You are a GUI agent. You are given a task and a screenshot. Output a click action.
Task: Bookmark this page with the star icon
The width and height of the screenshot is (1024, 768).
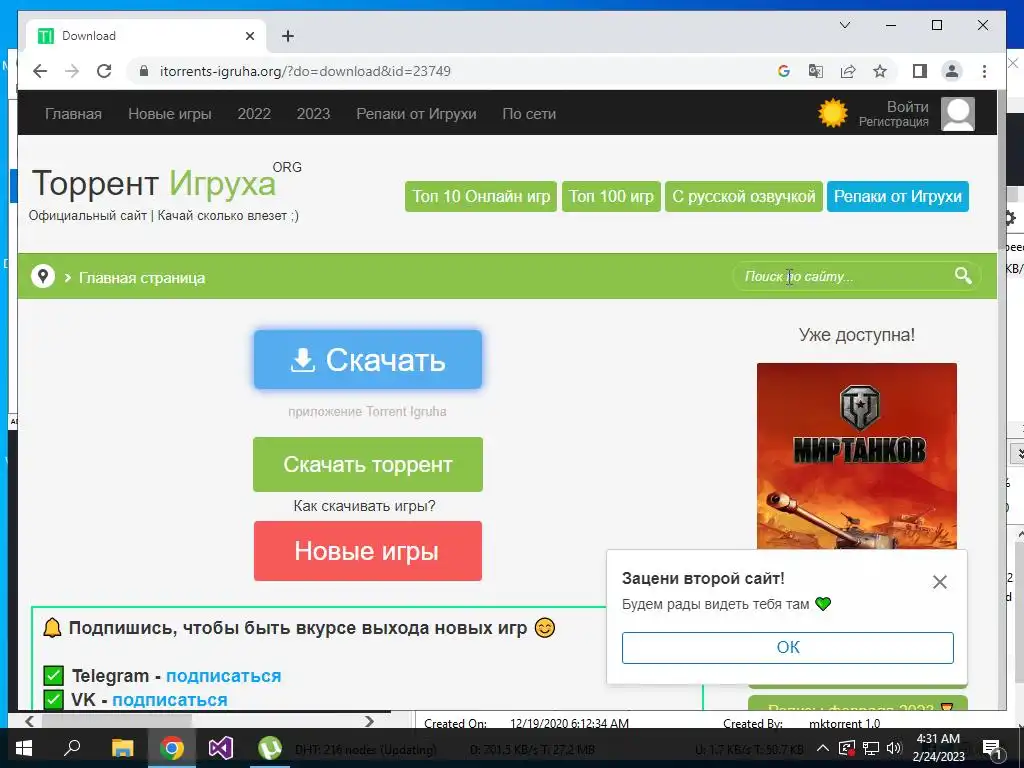(x=880, y=71)
